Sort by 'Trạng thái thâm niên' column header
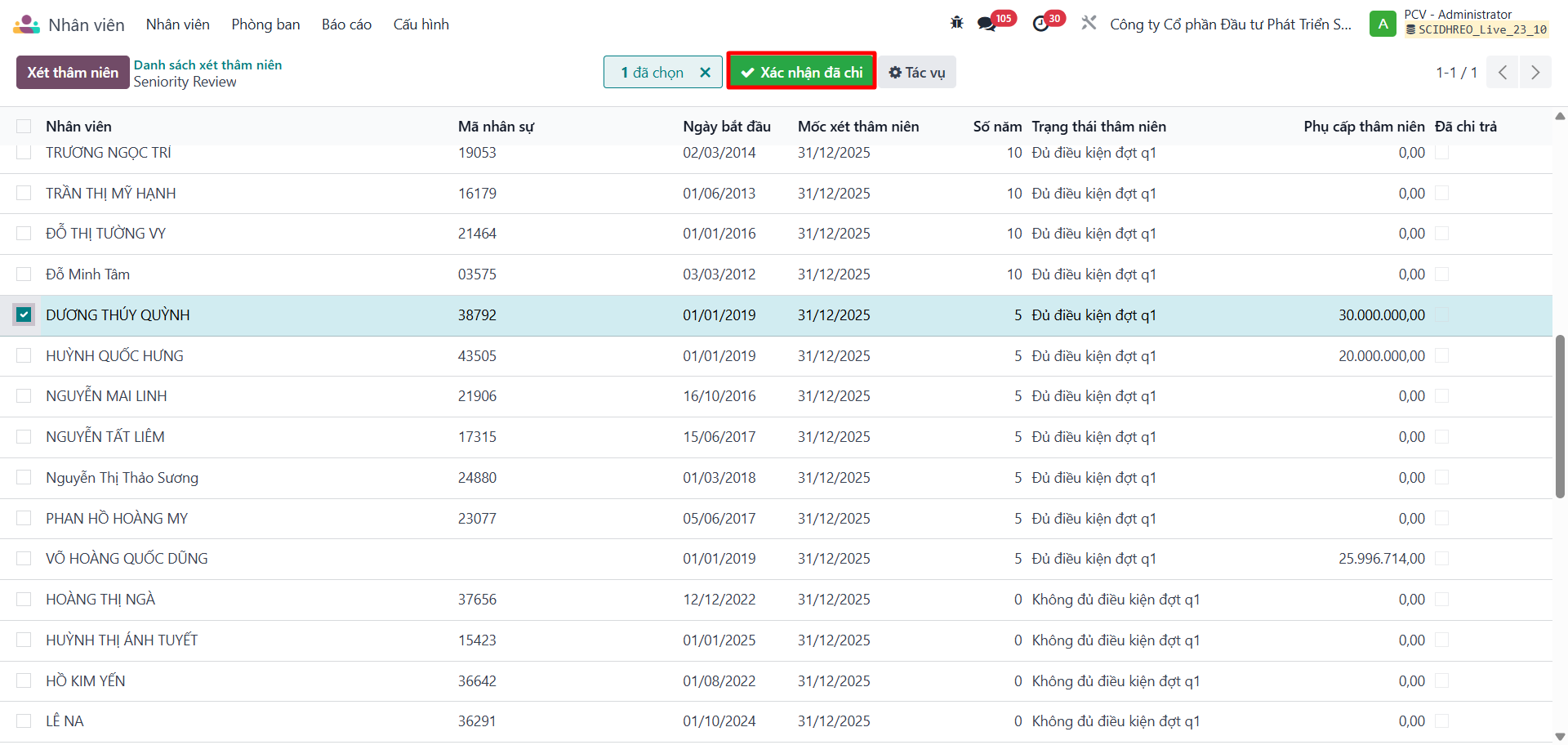The width and height of the screenshot is (1568, 745). coord(1098,127)
